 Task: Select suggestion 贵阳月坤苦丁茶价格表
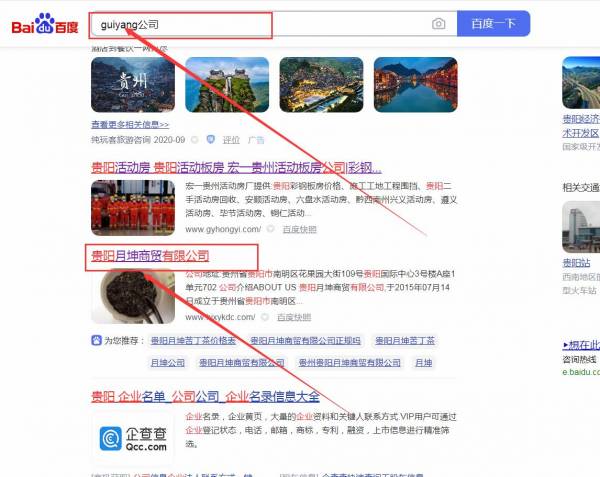[x=192, y=340]
